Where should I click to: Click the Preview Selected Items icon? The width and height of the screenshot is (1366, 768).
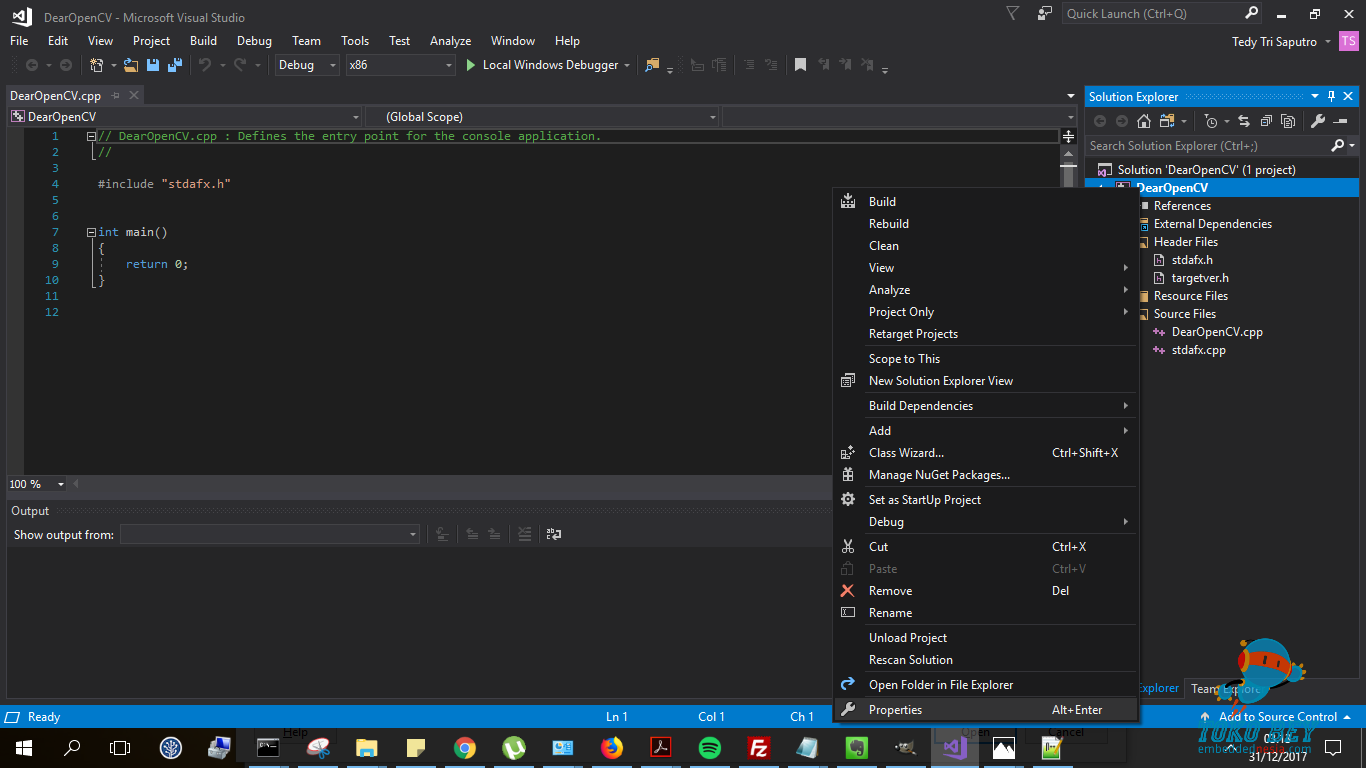pyautogui.click(x=1340, y=121)
